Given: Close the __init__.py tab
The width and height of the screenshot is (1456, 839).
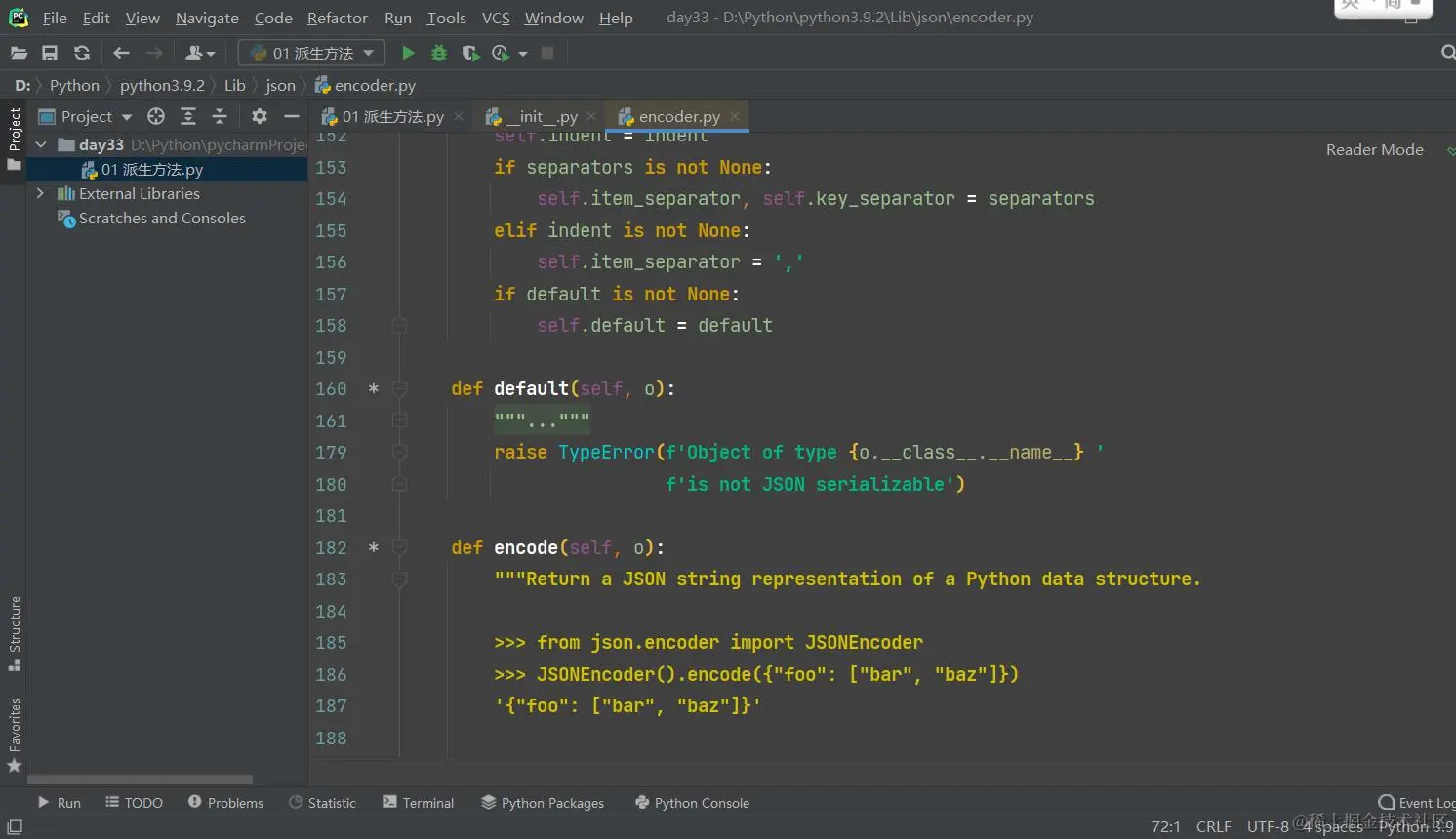Looking at the screenshot, I should [591, 116].
